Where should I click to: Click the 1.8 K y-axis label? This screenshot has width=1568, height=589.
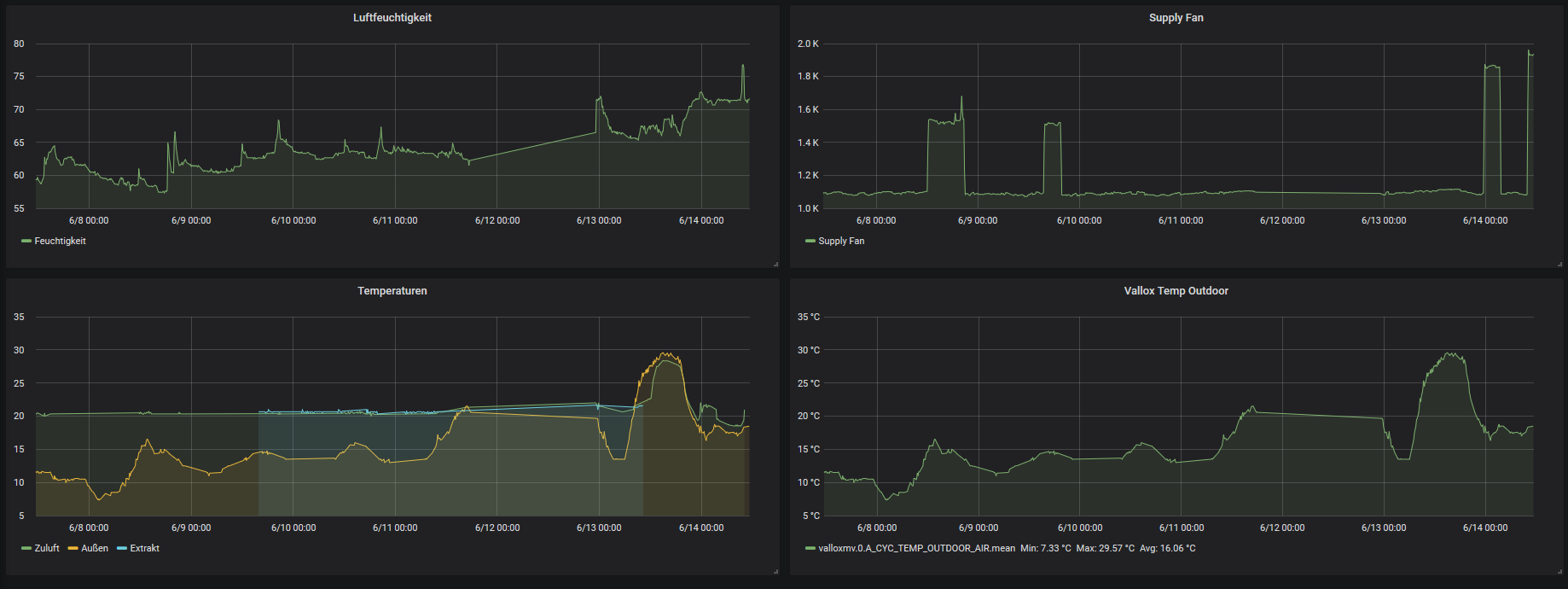[808, 76]
